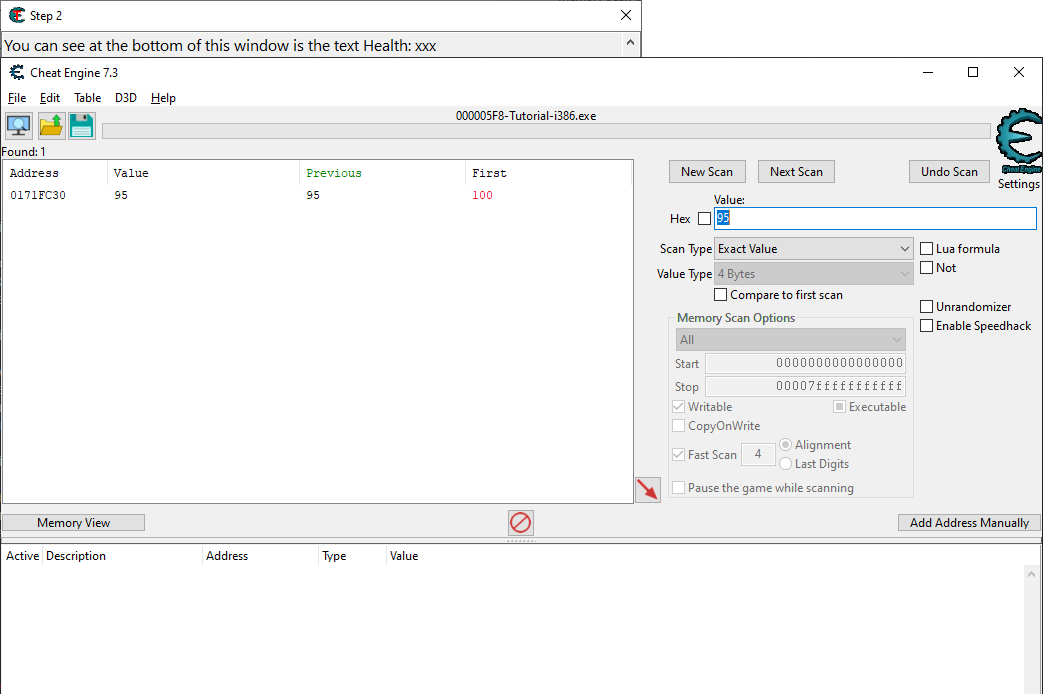Click the Description column header
Viewport: 1043px width, 694px height.
point(122,556)
